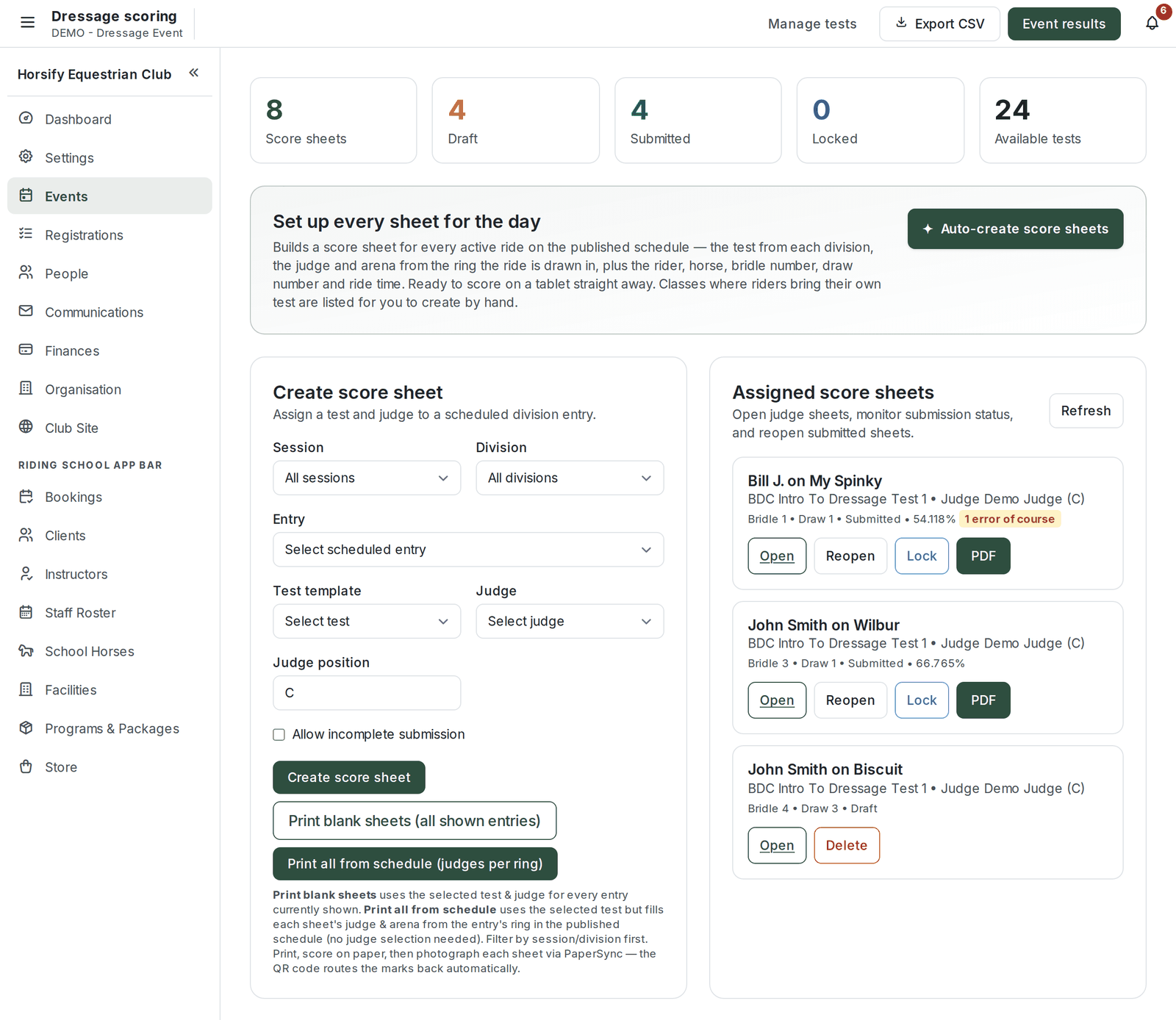Export CSV of scores
The width and height of the screenshot is (1176, 1020).
point(939,24)
